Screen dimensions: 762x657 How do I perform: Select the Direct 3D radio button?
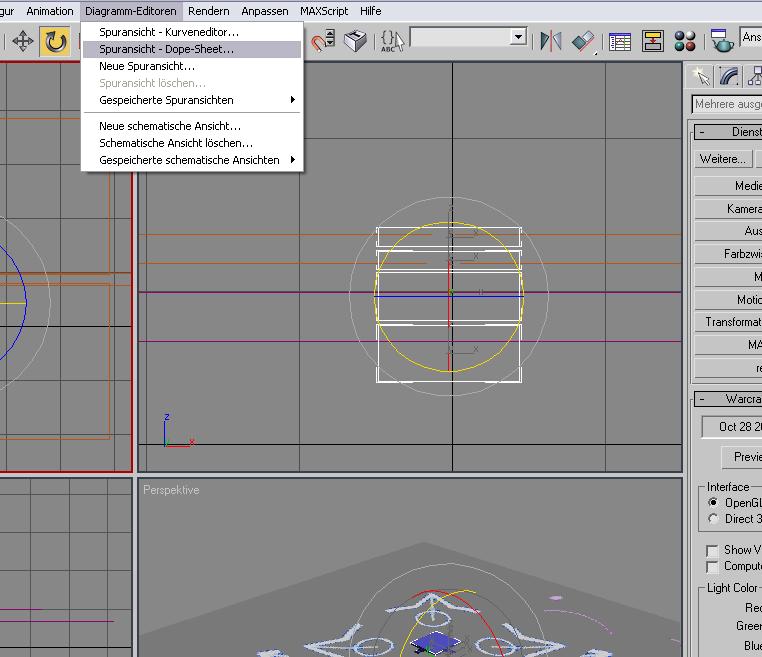coord(713,519)
